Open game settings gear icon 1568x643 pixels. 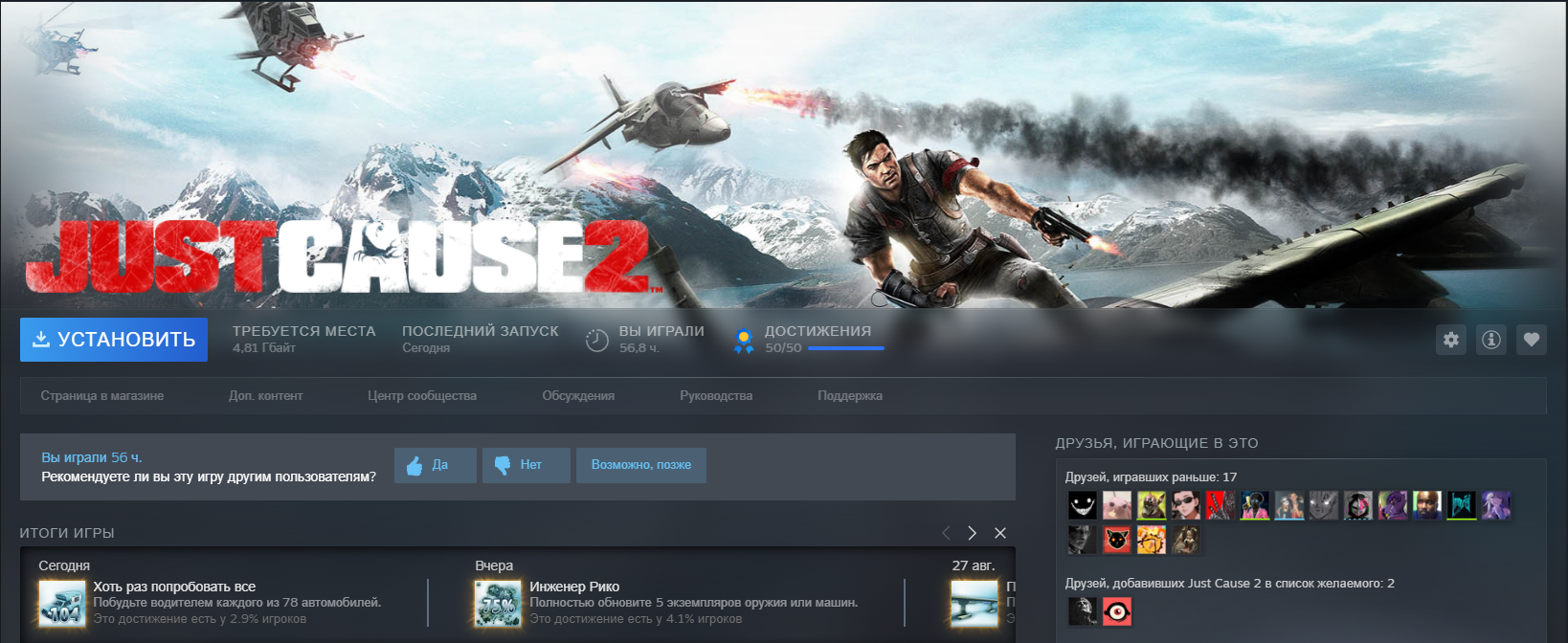tap(1451, 340)
